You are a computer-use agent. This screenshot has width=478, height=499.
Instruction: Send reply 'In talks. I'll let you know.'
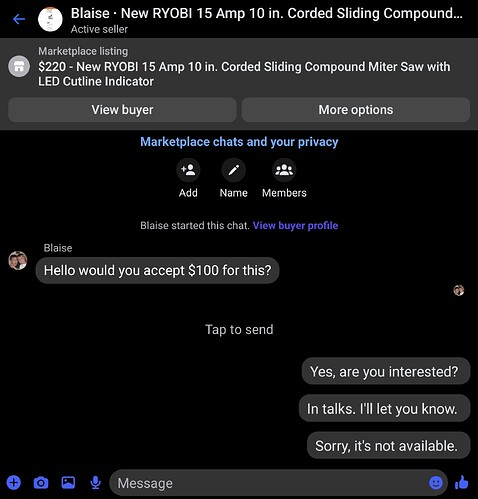click(384, 409)
